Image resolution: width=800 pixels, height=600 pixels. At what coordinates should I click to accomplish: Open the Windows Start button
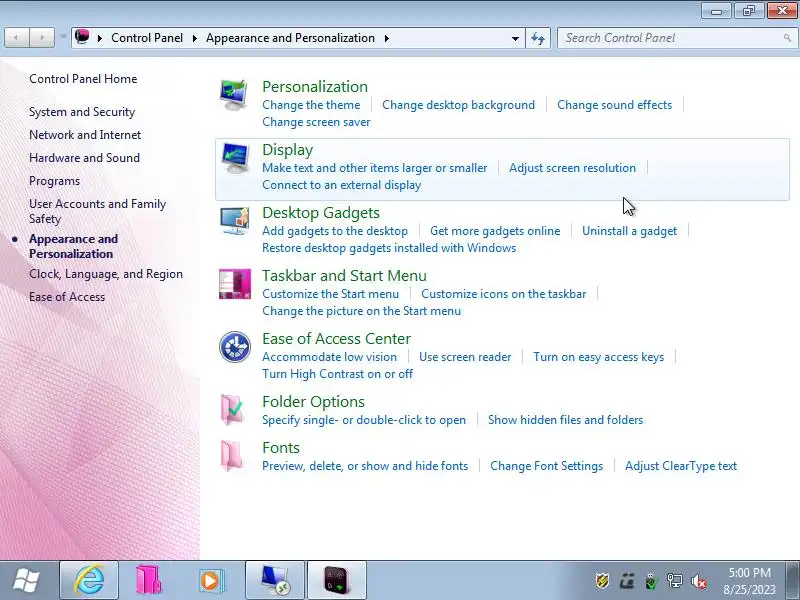(26, 581)
